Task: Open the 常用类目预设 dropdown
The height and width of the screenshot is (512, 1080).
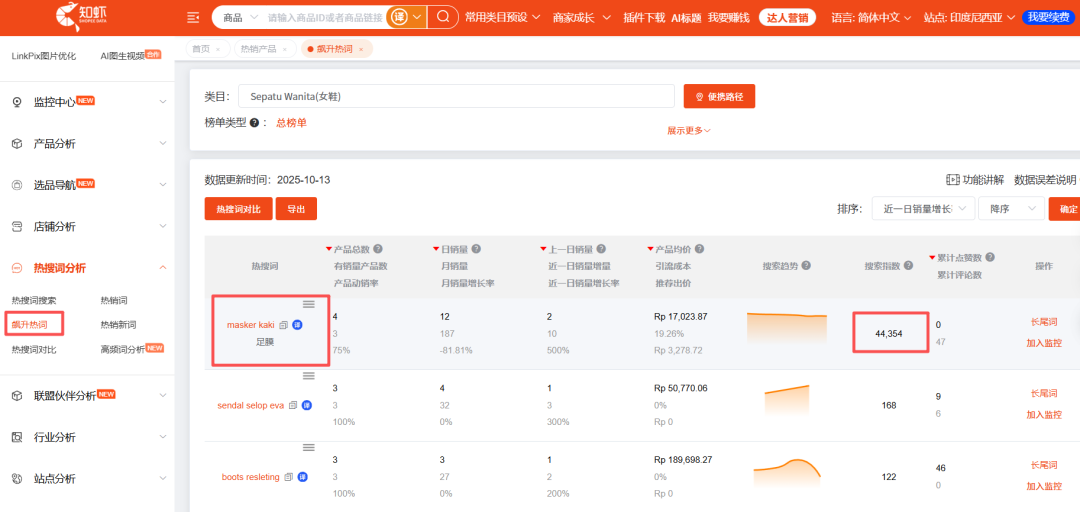Action: [x=502, y=17]
